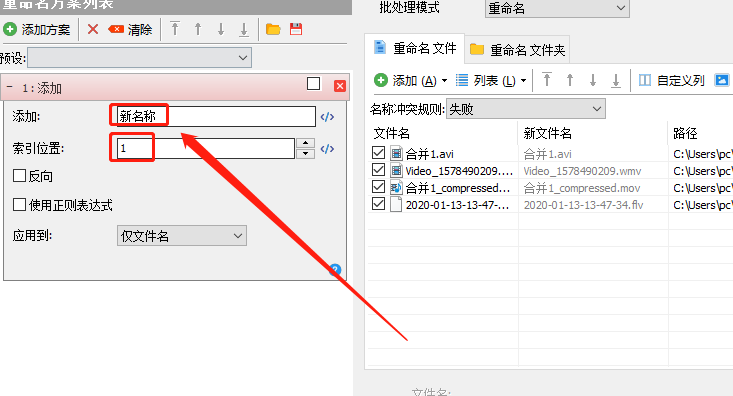Uncheck the 合并1.avi file checkbox
This screenshot has height=396, width=733.
[378, 153]
